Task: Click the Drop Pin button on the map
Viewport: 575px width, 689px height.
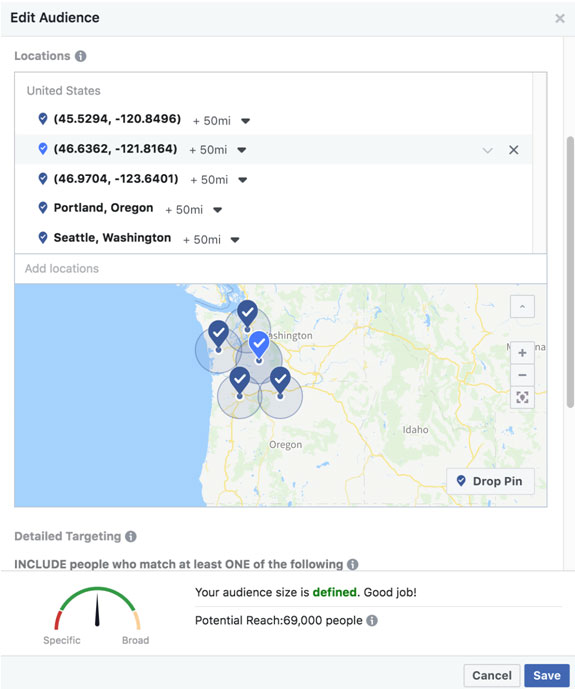Action: coord(490,481)
